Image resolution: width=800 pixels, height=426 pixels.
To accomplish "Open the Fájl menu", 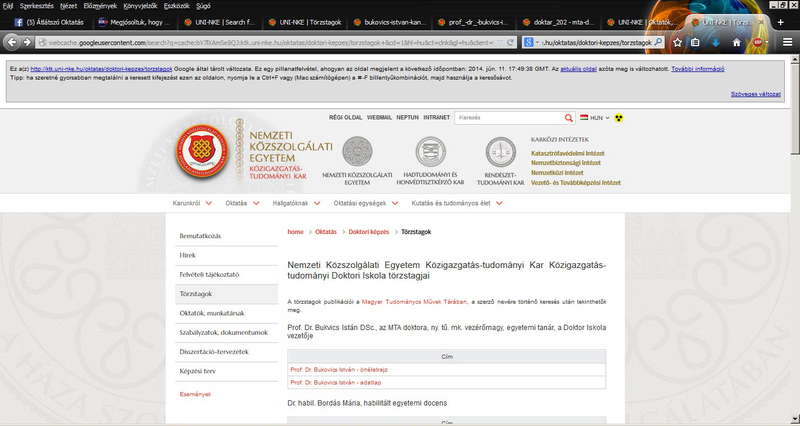I will pyautogui.click(x=8, y=6).
